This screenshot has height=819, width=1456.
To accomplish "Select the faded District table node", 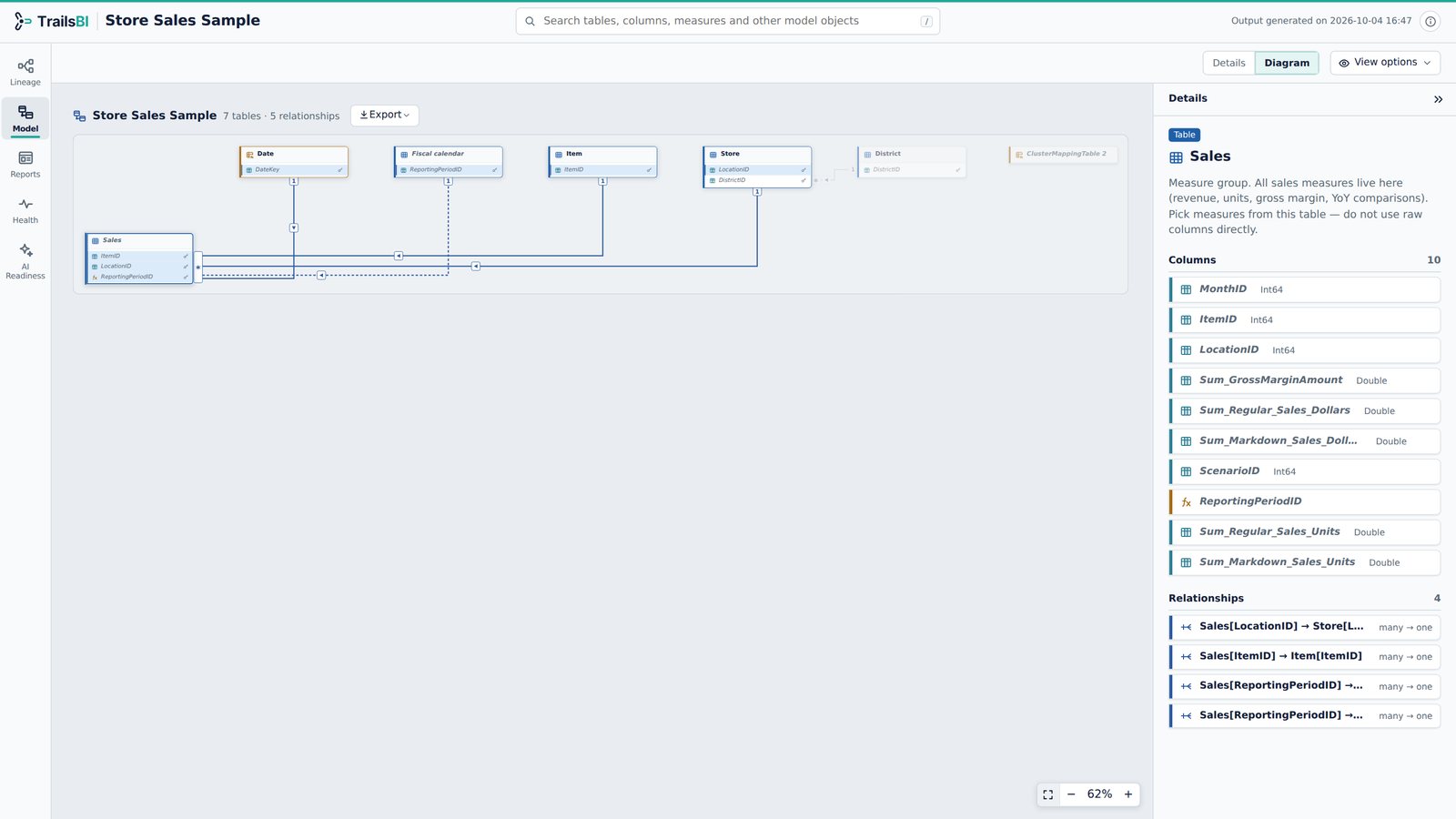I will click(912, 162).
